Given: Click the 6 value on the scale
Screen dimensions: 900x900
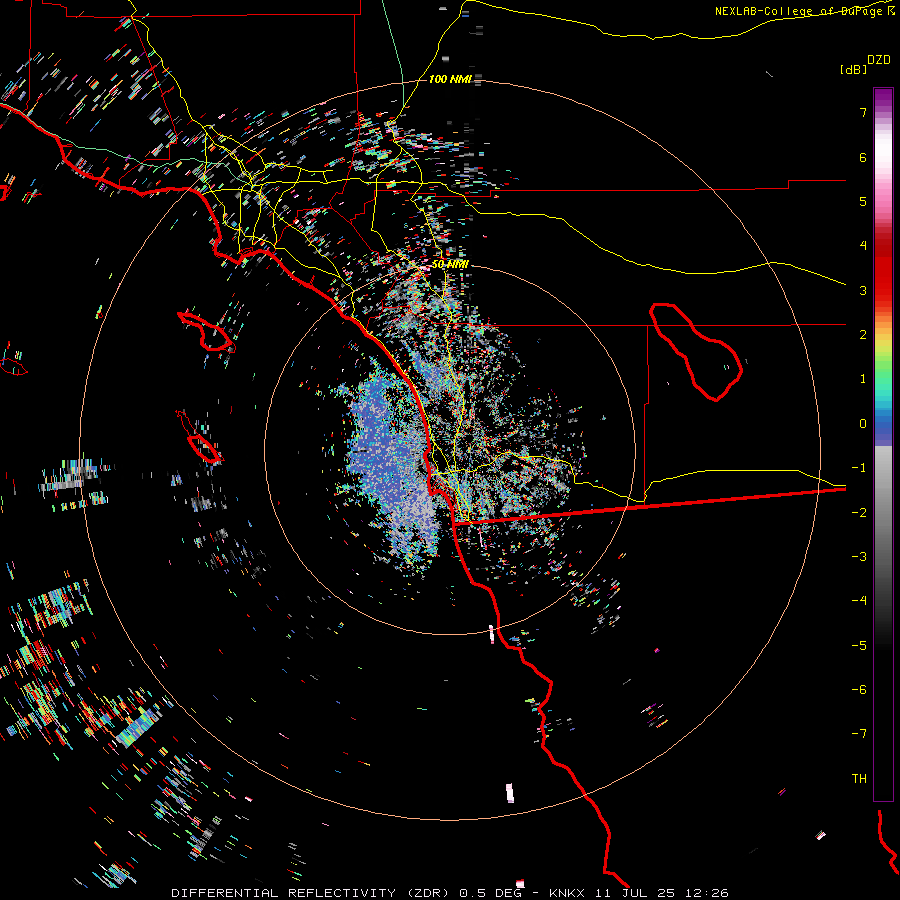Looking at the screenshot, I should point(863,157).
